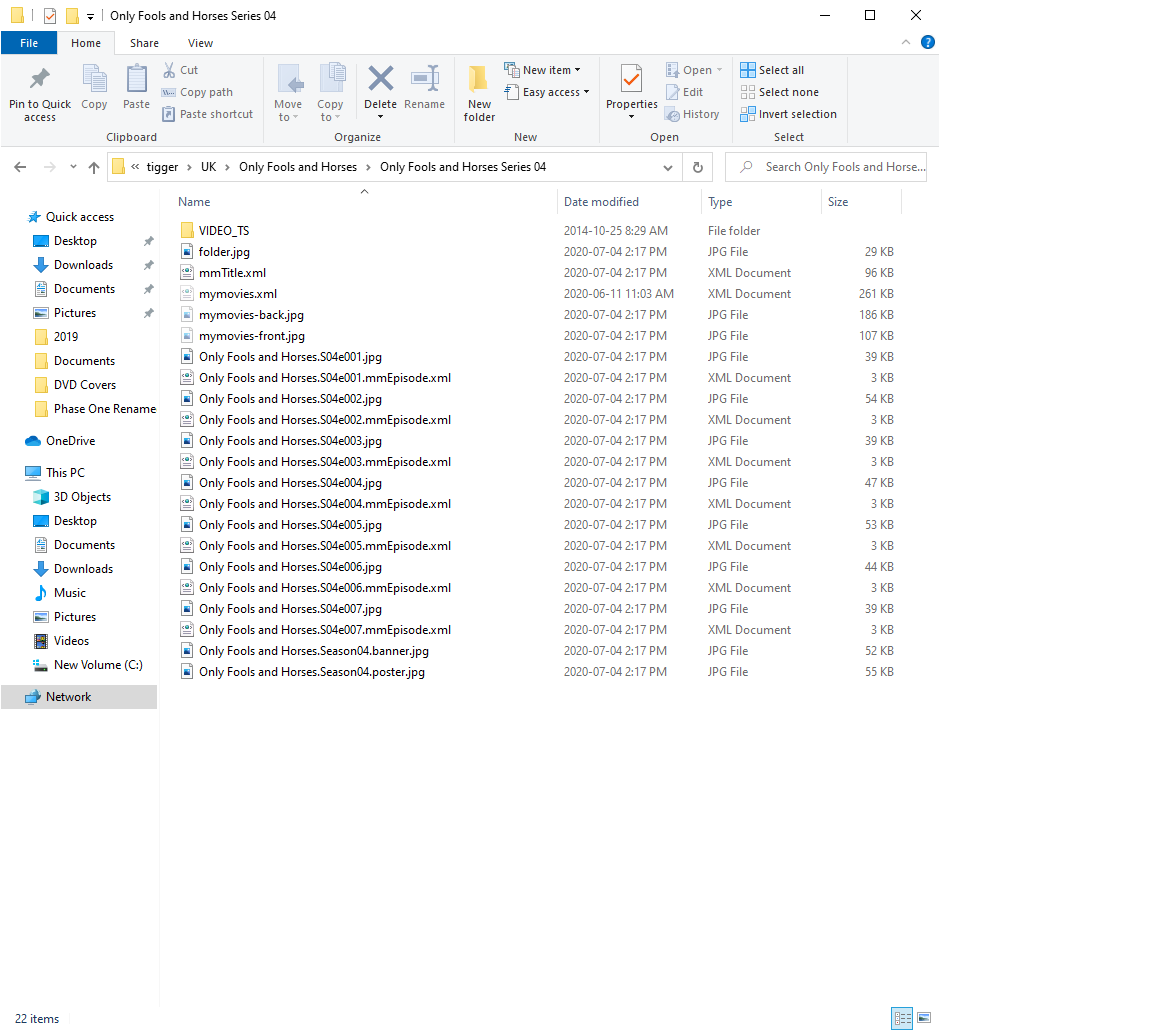Sort by the Size column header
This screenshot has height=1031, width=1152.
tap(861, 201)
